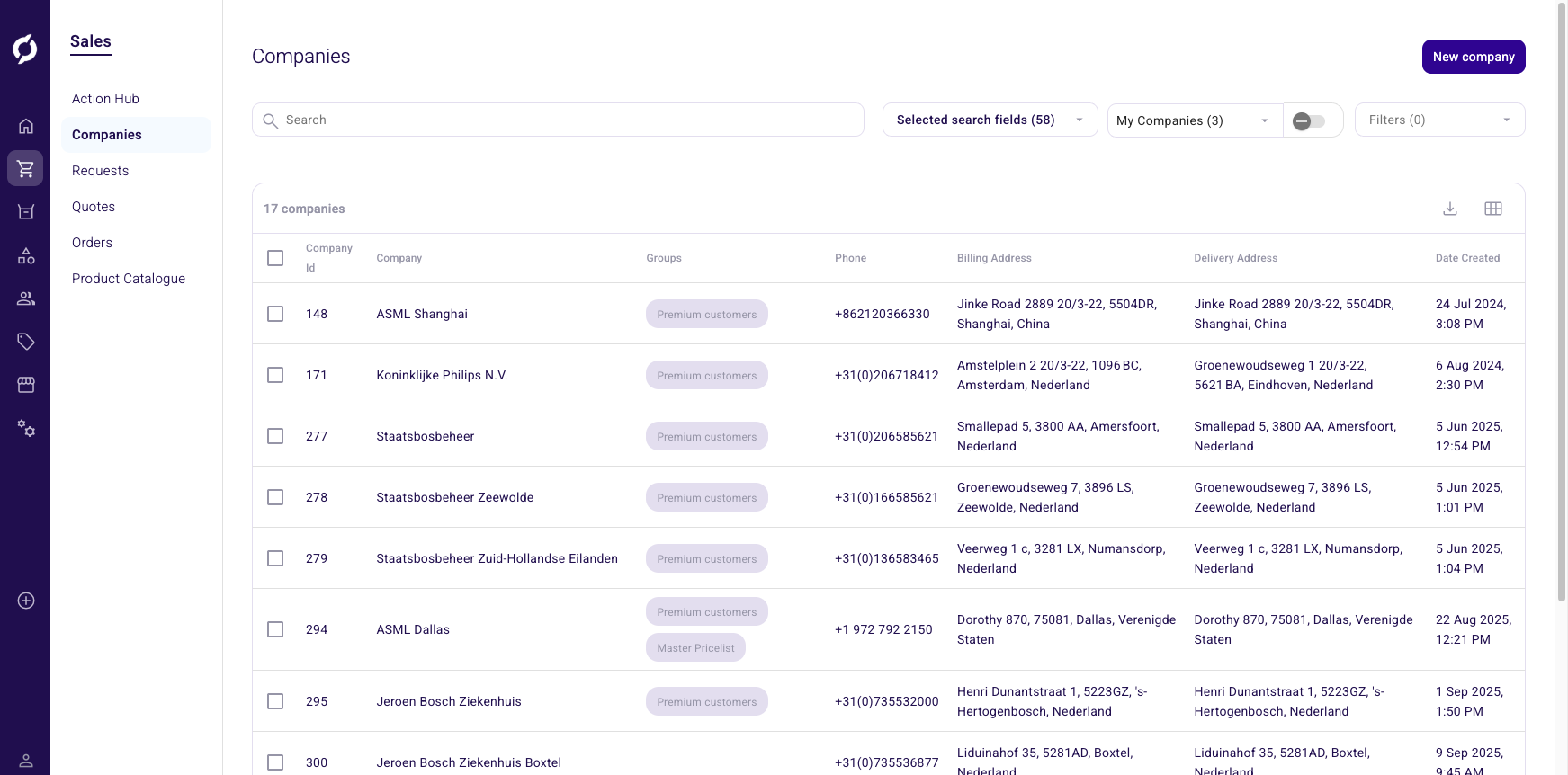Open the home icon in left rail

(26, 126)
